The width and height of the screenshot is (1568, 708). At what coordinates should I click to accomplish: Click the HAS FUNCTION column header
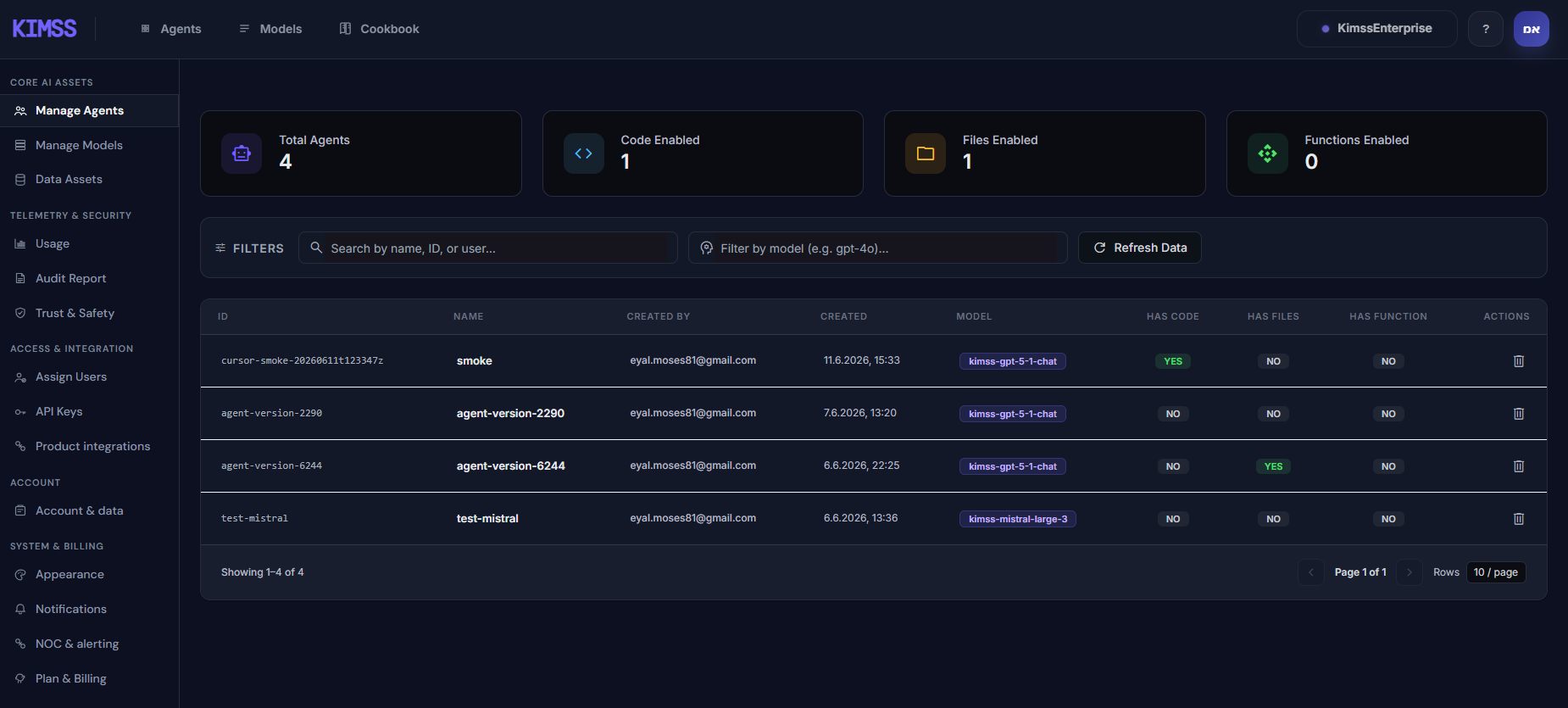tap(1388, 316)
